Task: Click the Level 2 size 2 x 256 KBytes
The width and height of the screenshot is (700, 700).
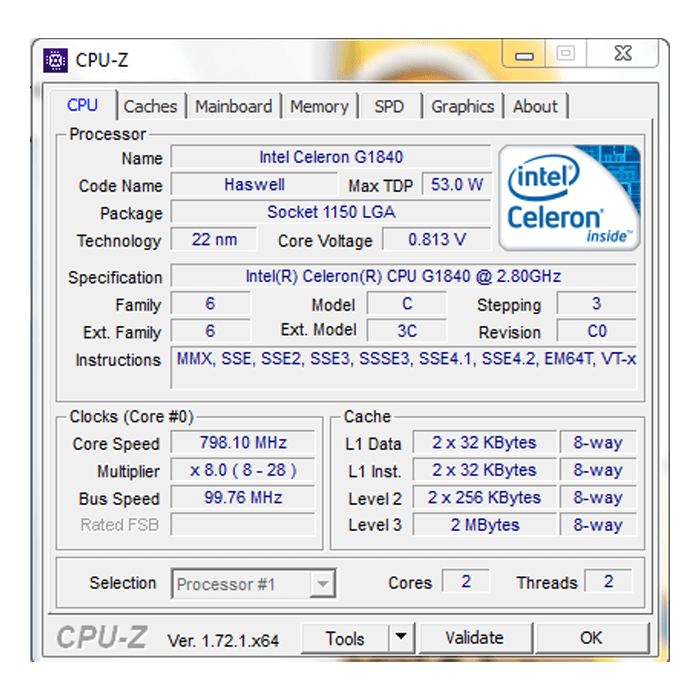Action: (x=484, y=498)
